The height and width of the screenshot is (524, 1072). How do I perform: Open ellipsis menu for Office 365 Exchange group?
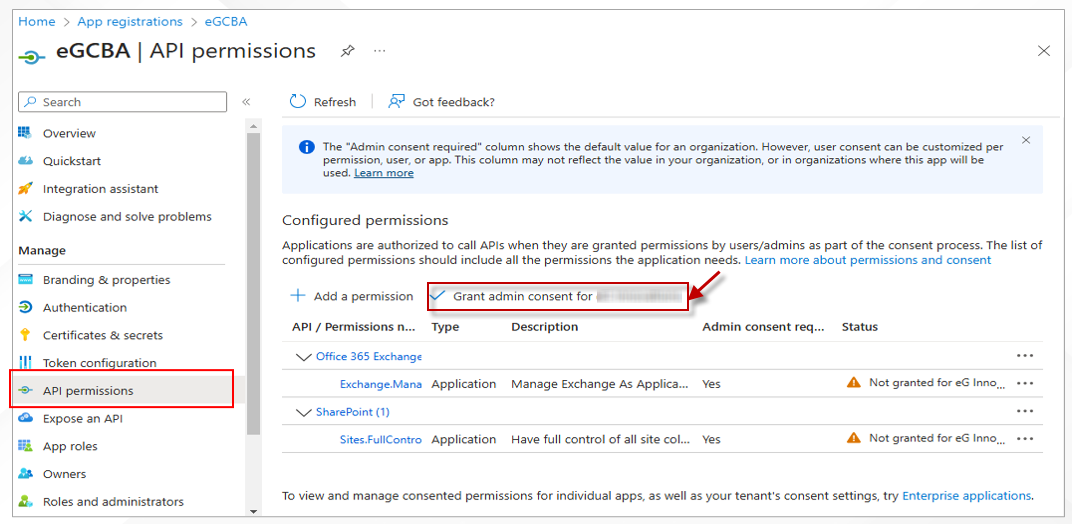(x=1025, y=356)
